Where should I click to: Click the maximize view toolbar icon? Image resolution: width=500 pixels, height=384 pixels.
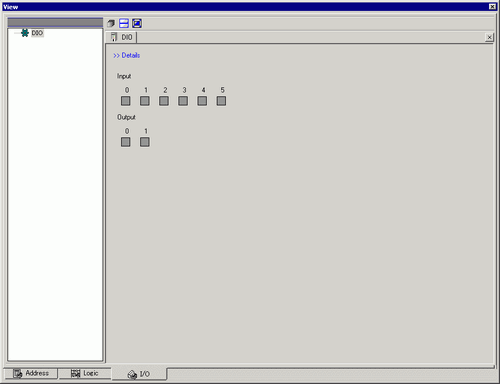coord(137,23)
